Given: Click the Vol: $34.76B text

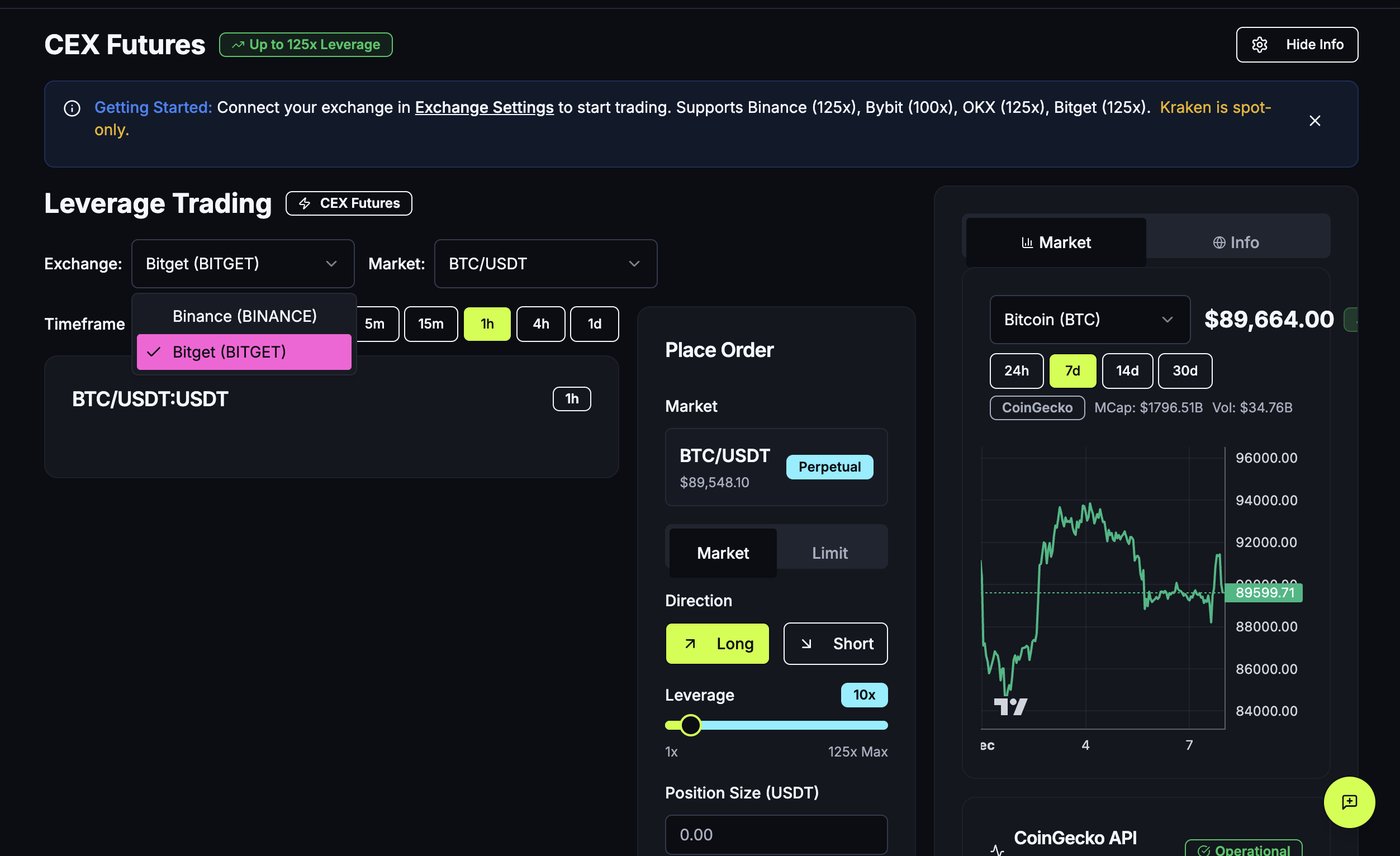Looking at the screenshot, I should [x=1252, y=408].
